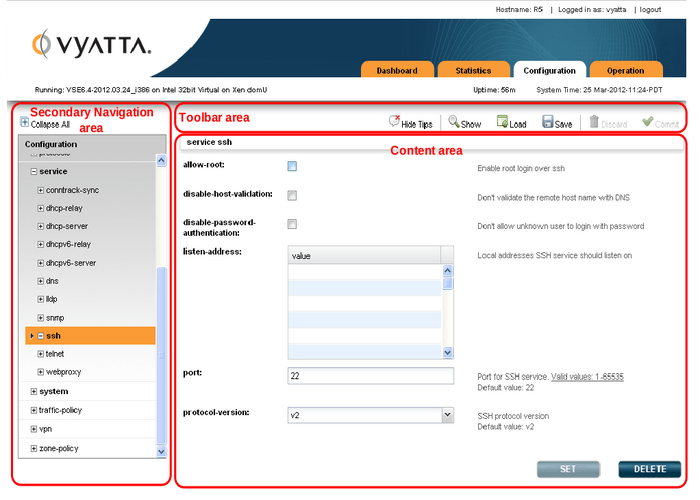Click the 'Logged in as: vyatta' text
Viewport: 700px width, 500px height.
[592, 9]
